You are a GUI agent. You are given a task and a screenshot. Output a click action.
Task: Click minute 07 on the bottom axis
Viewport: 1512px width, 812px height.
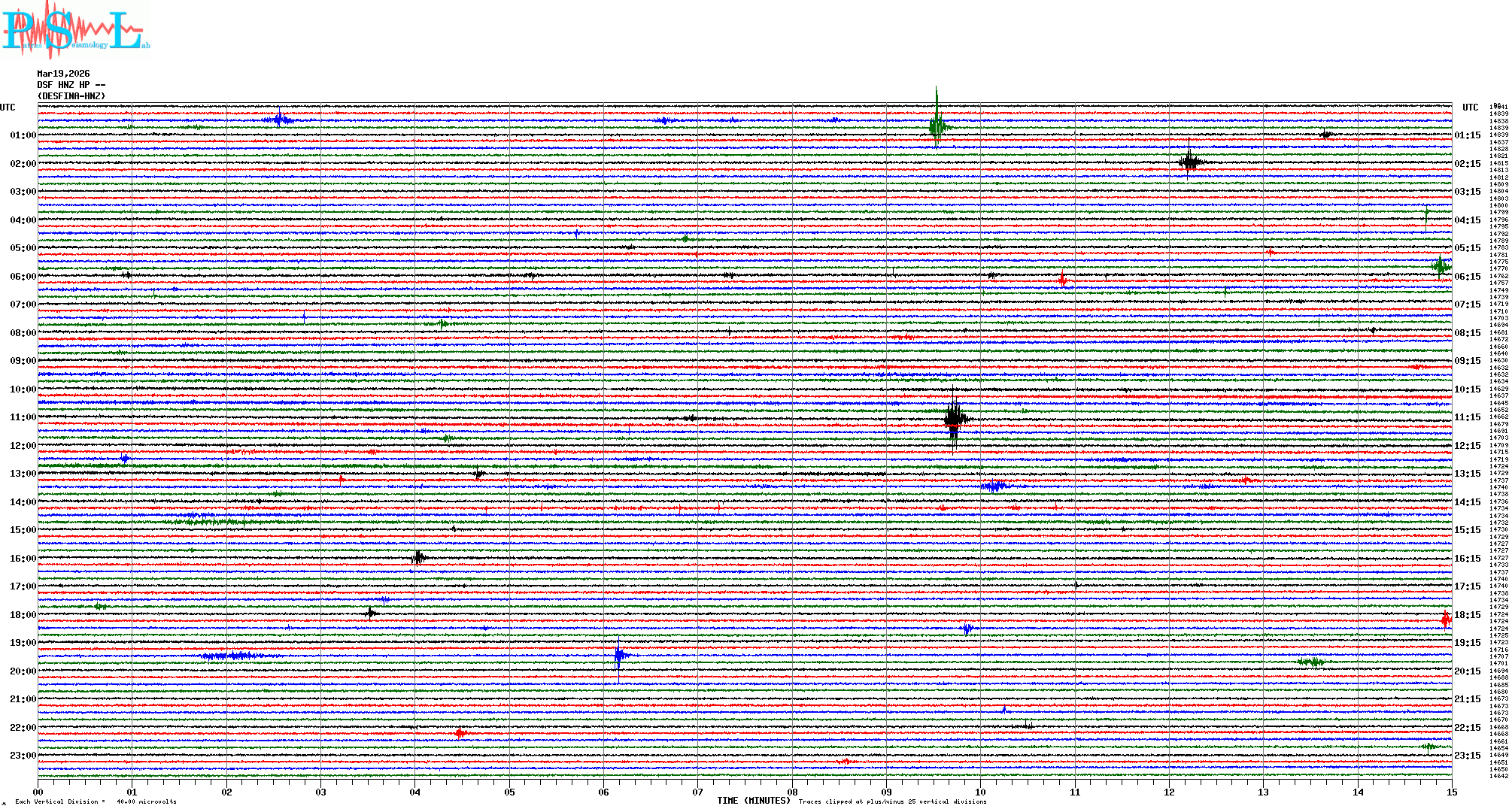tap(698, 792)
